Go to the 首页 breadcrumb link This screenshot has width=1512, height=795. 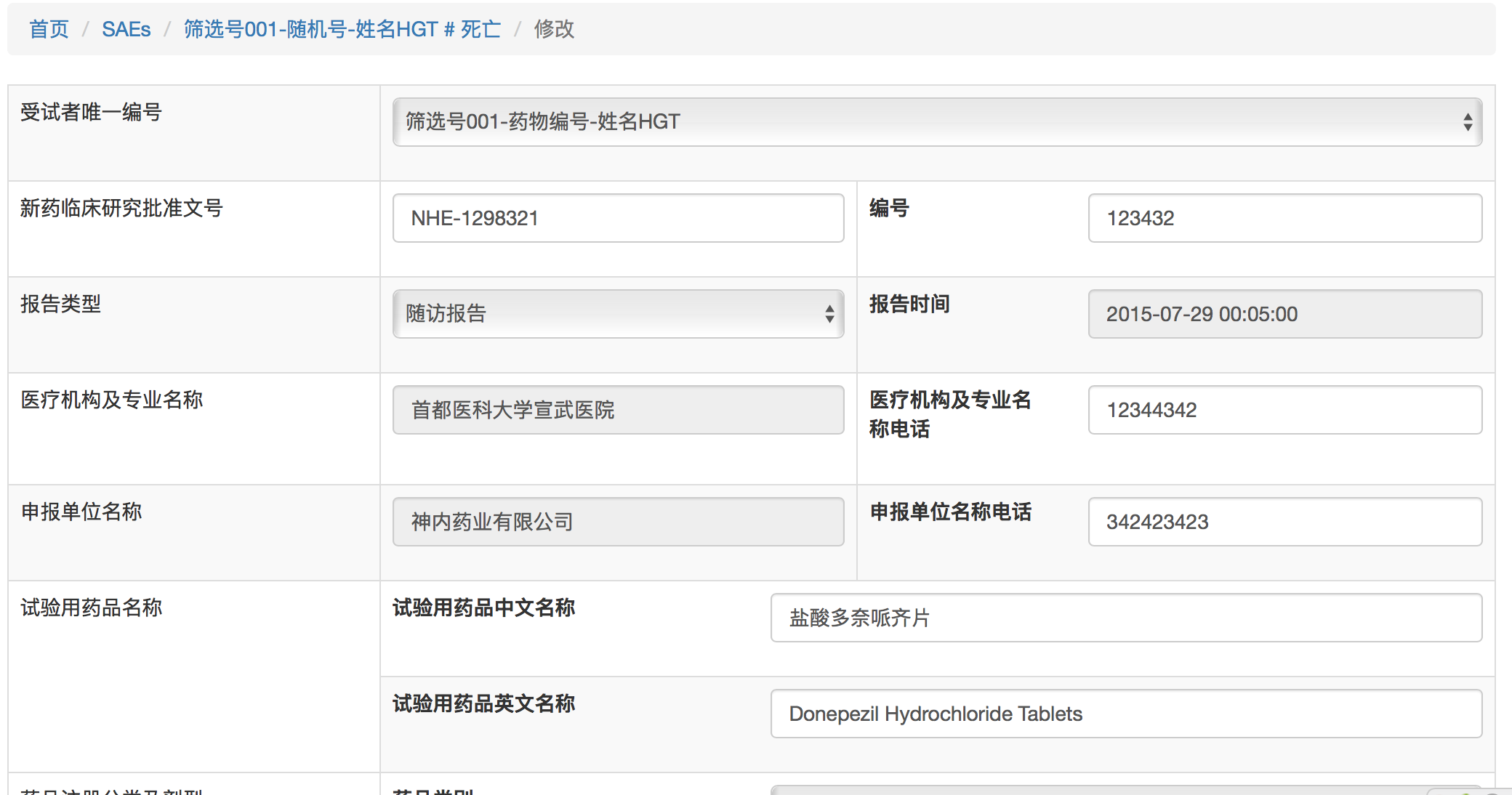pyautogui.click(x=49, y=29)
